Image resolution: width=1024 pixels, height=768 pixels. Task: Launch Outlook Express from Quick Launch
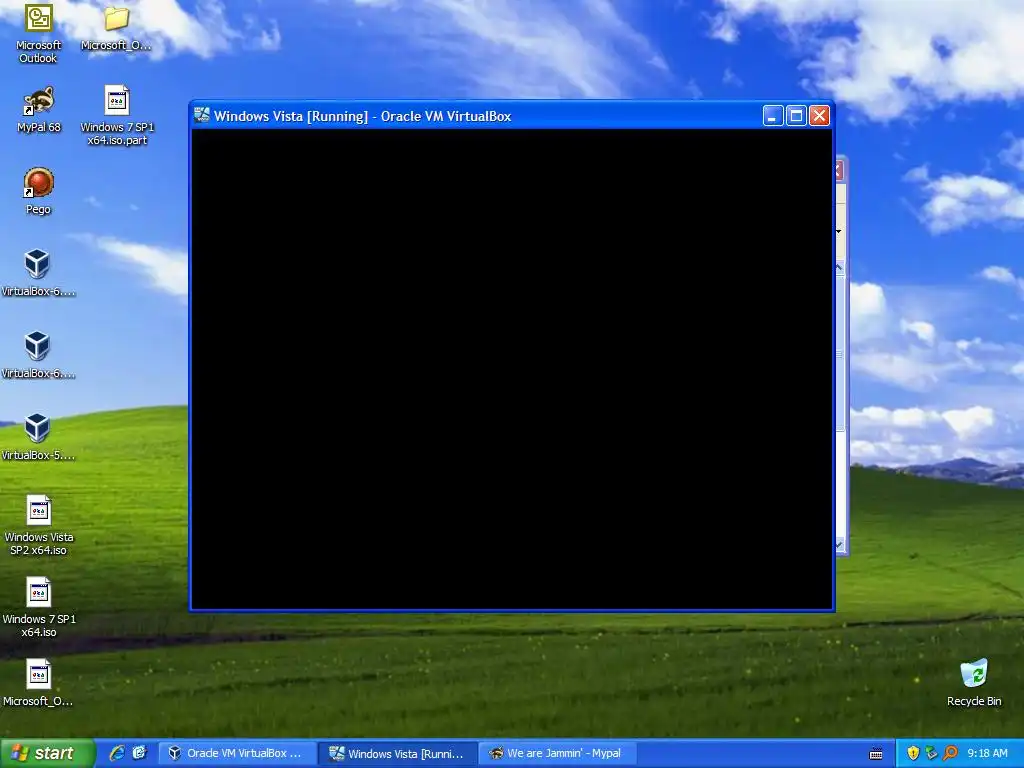tap(139, 753)
